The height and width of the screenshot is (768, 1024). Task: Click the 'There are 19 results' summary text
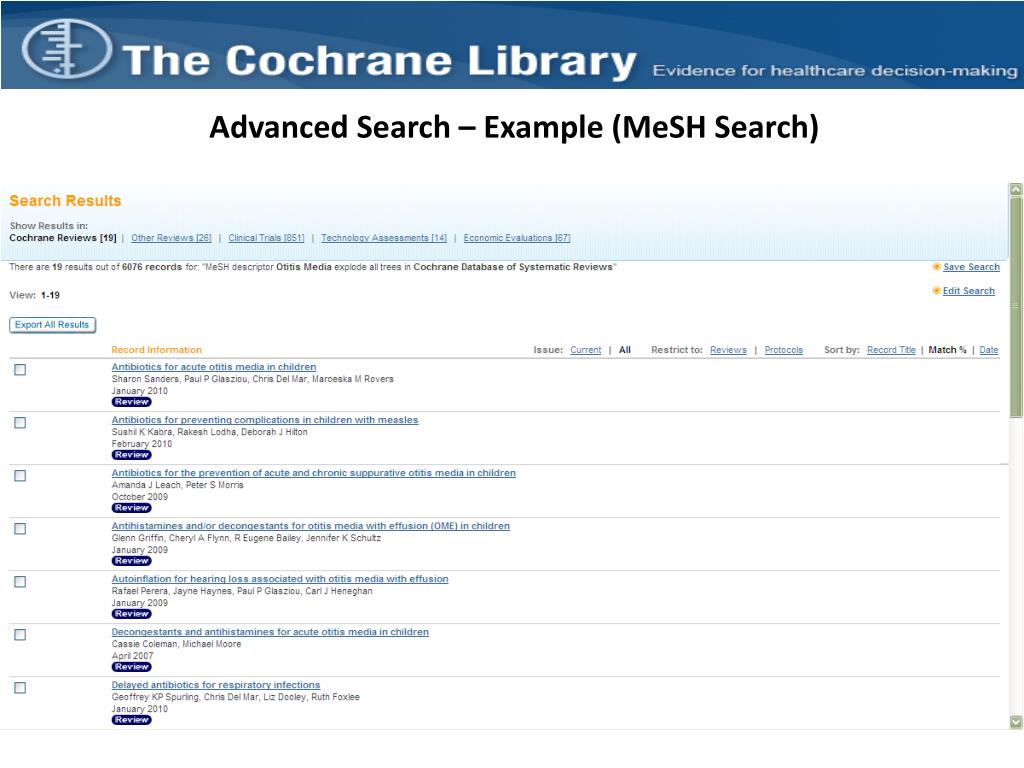pos(313,266)
